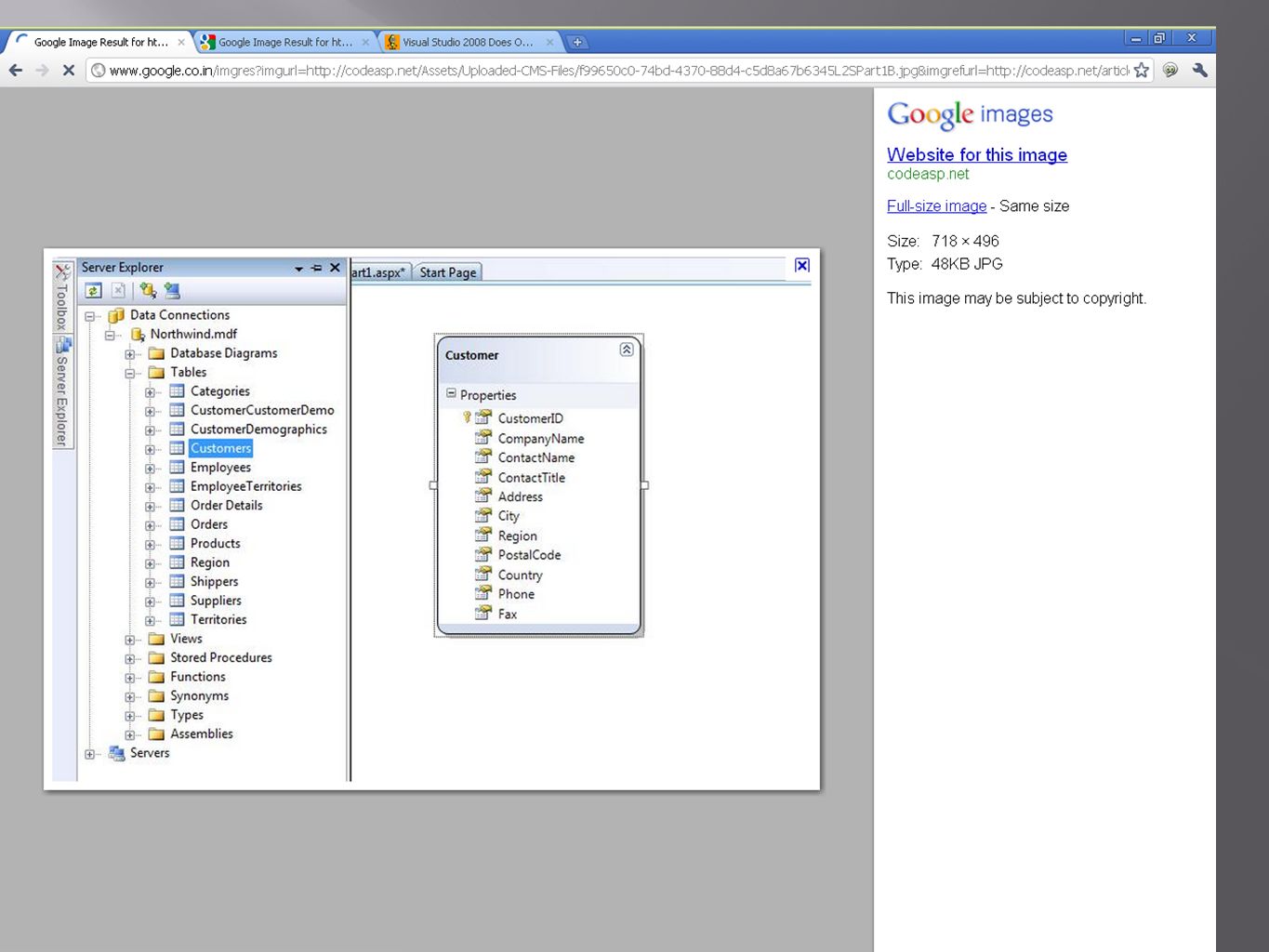Click the Servers computer icon
The height and width of the screenshot is (952, 1269).
click(x=116, y=753)
